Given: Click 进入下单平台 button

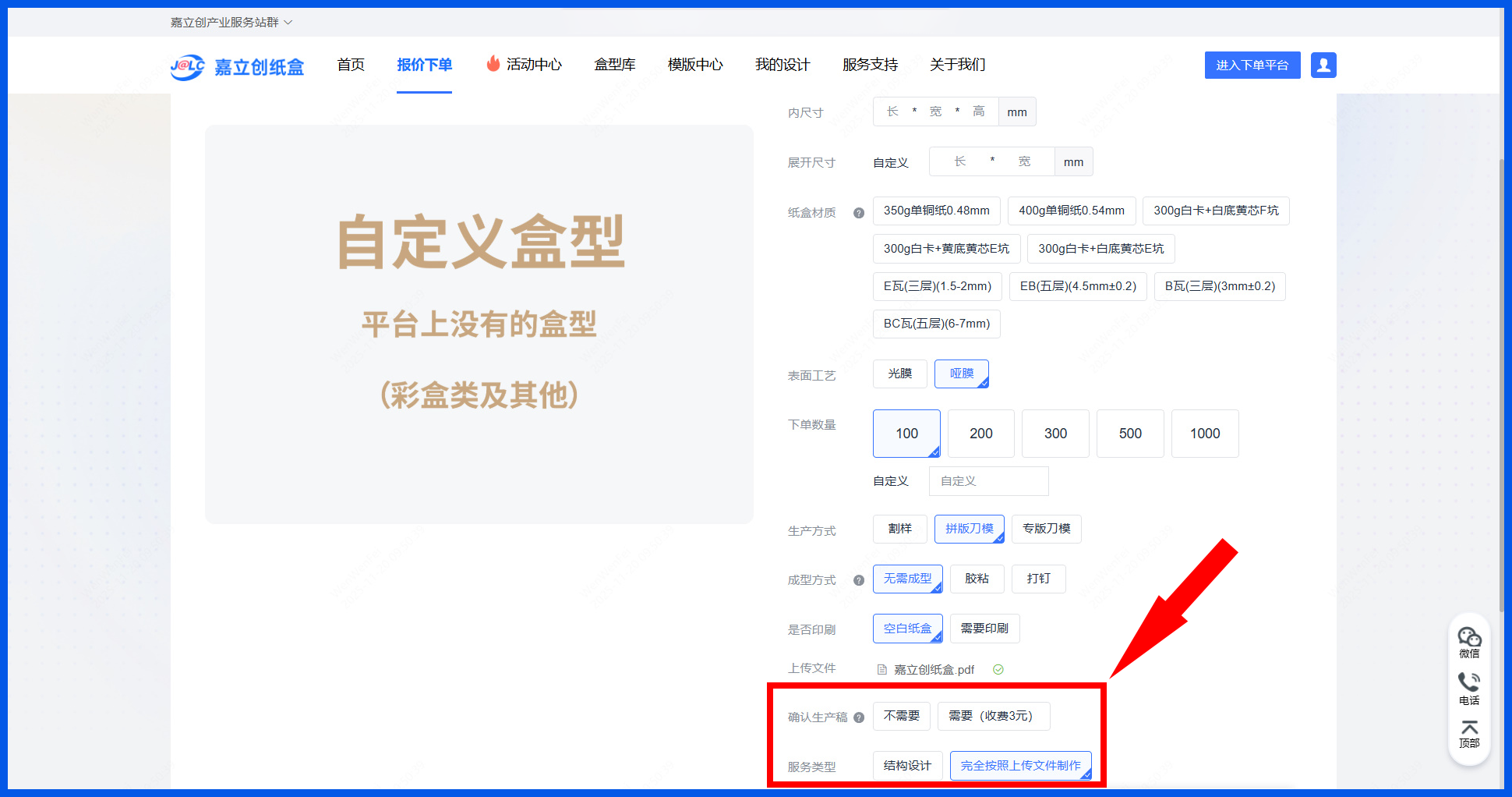Looking at the screenshot, I should point(1252,66).
